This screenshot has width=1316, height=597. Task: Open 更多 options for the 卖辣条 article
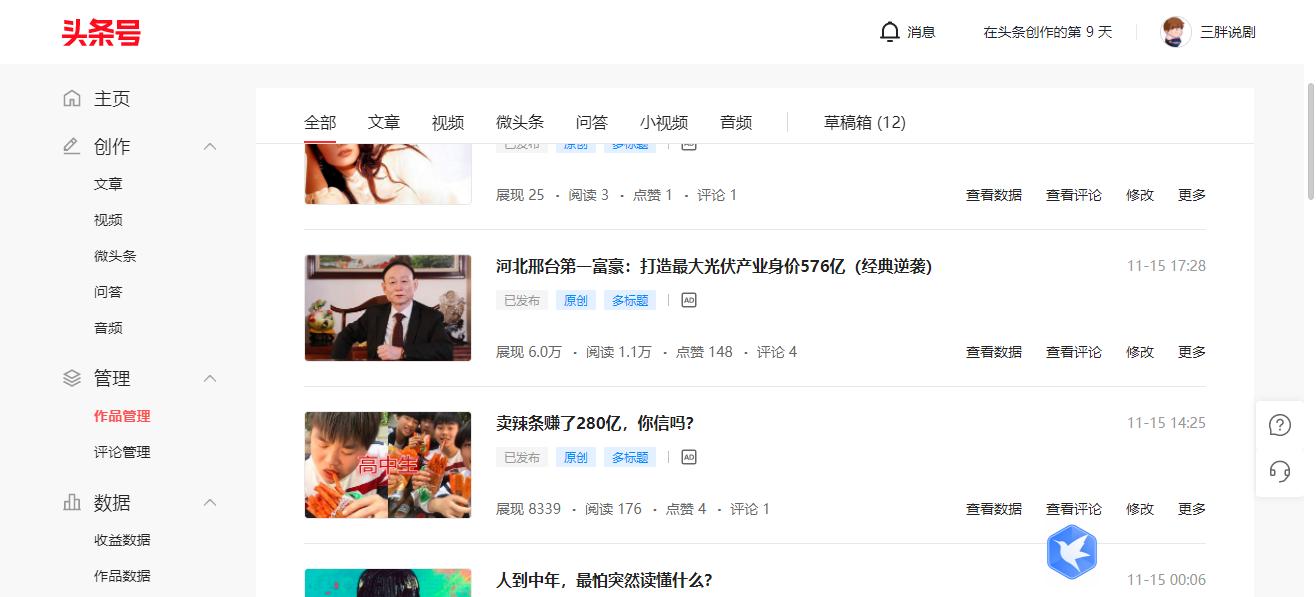(1190, 508)
